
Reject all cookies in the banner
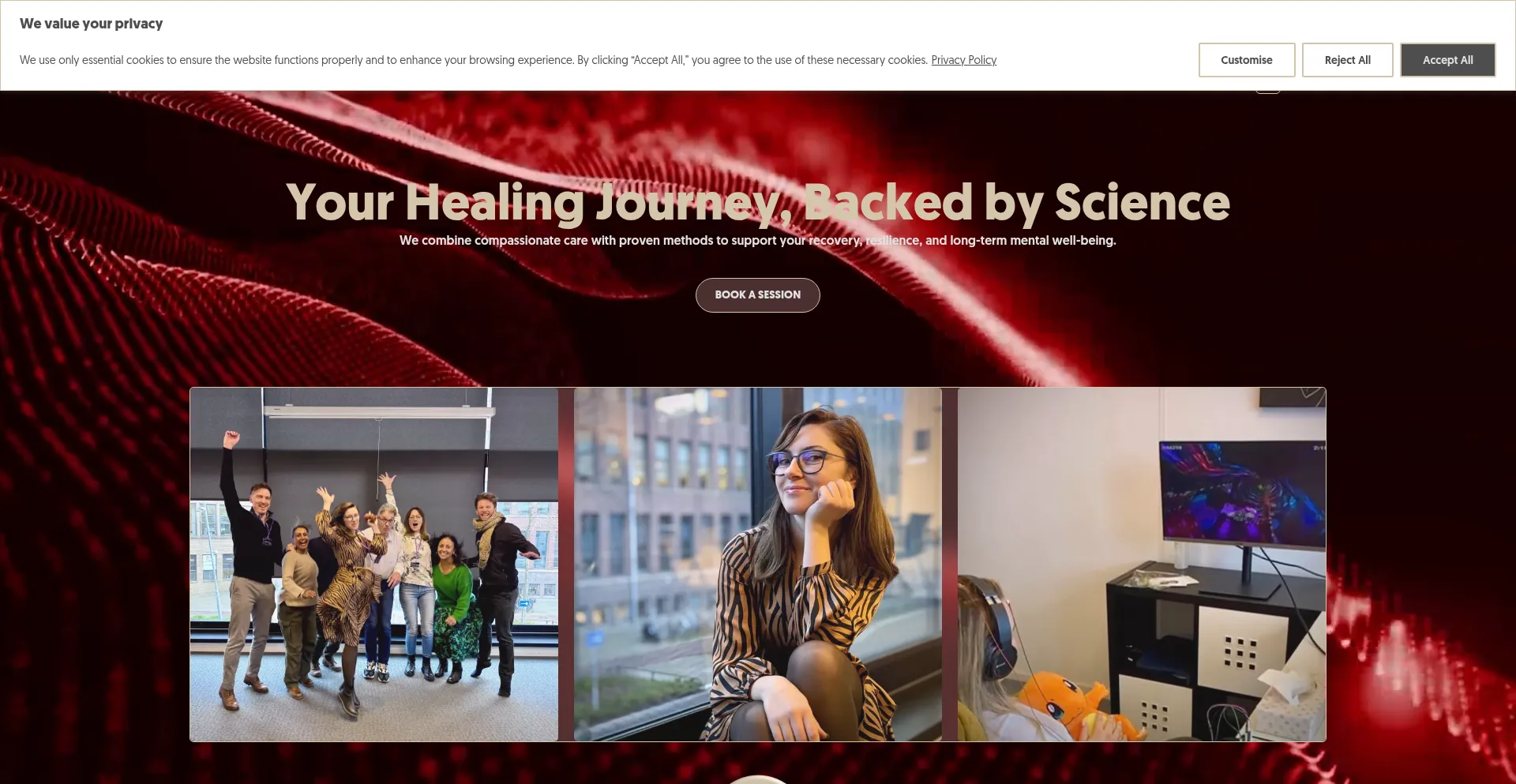click(1347, 60)
